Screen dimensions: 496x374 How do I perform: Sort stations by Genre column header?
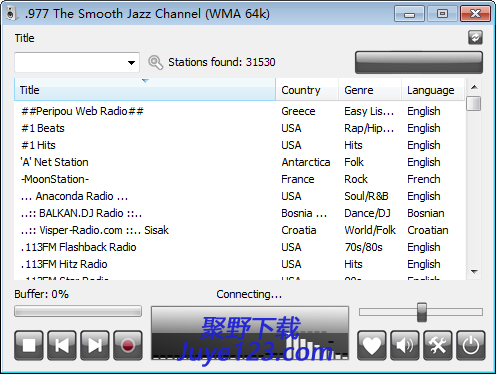point(370,90)
